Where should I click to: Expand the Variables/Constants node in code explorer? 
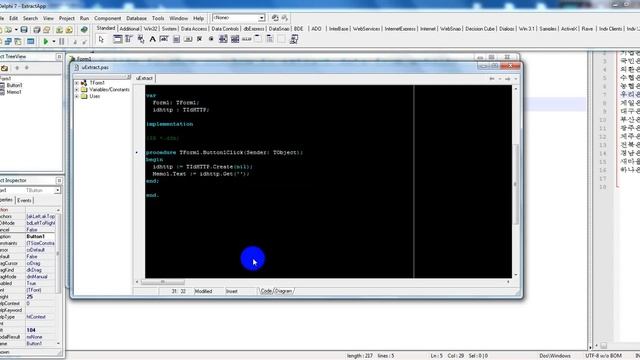77,89
